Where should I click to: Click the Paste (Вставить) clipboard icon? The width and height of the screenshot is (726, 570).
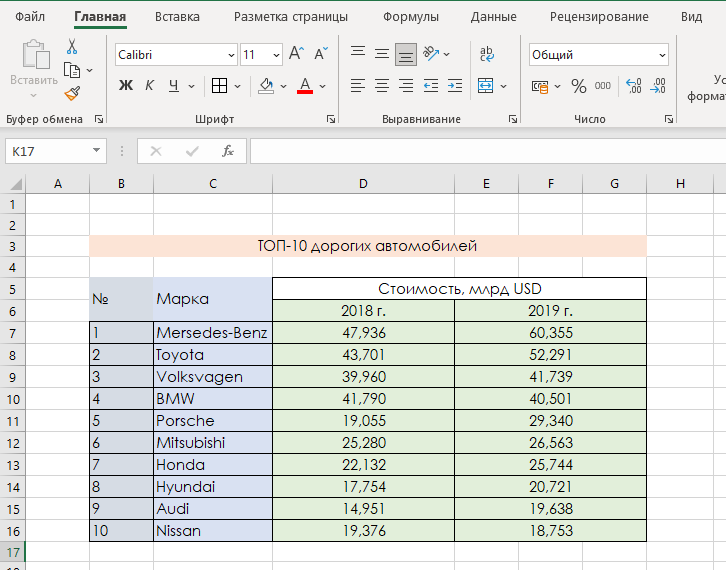tap(35, 55)
